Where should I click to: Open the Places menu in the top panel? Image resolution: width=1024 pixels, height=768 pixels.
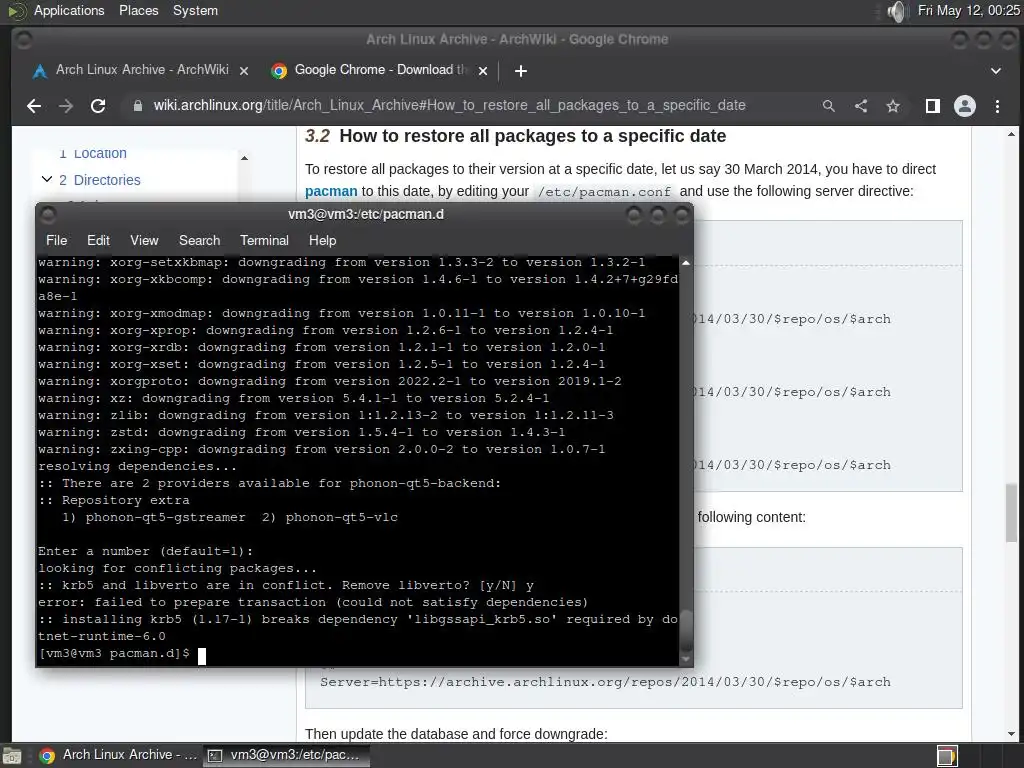pos(138,10)
